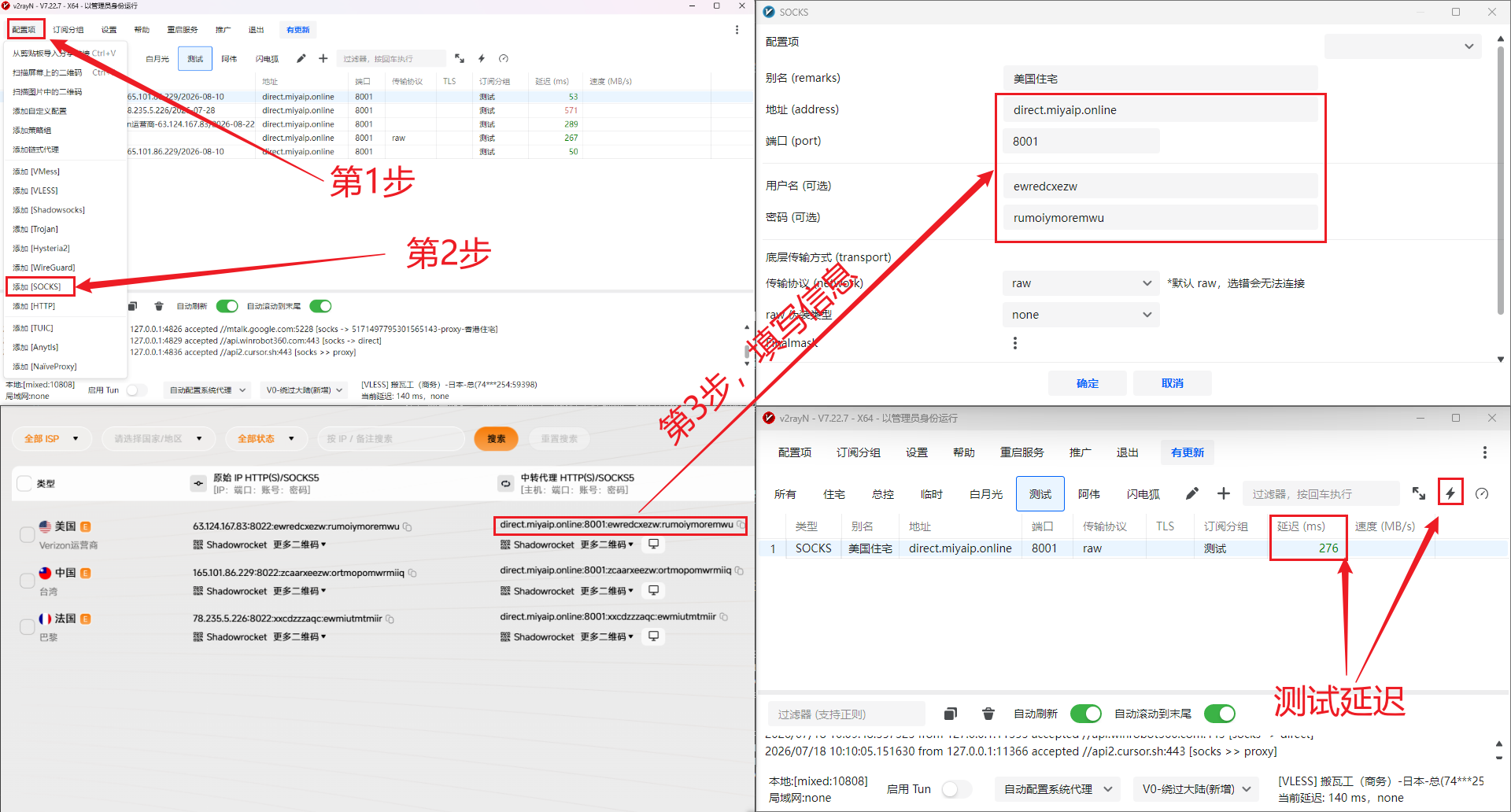The image size is (1511, 812).
Task: Open V0-绕过大陆 routing dropdown in bottom-right v2rayN
Action: 1196,789
